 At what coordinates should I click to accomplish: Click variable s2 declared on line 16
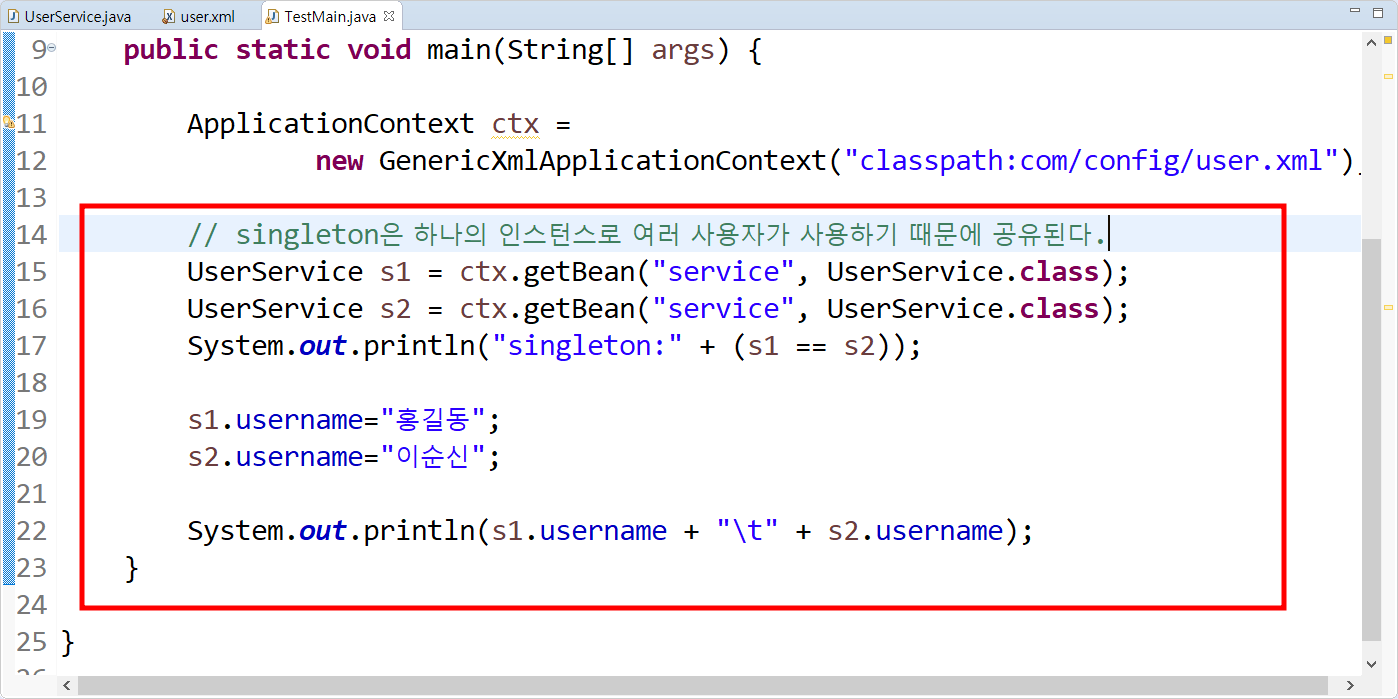[395, 309]
